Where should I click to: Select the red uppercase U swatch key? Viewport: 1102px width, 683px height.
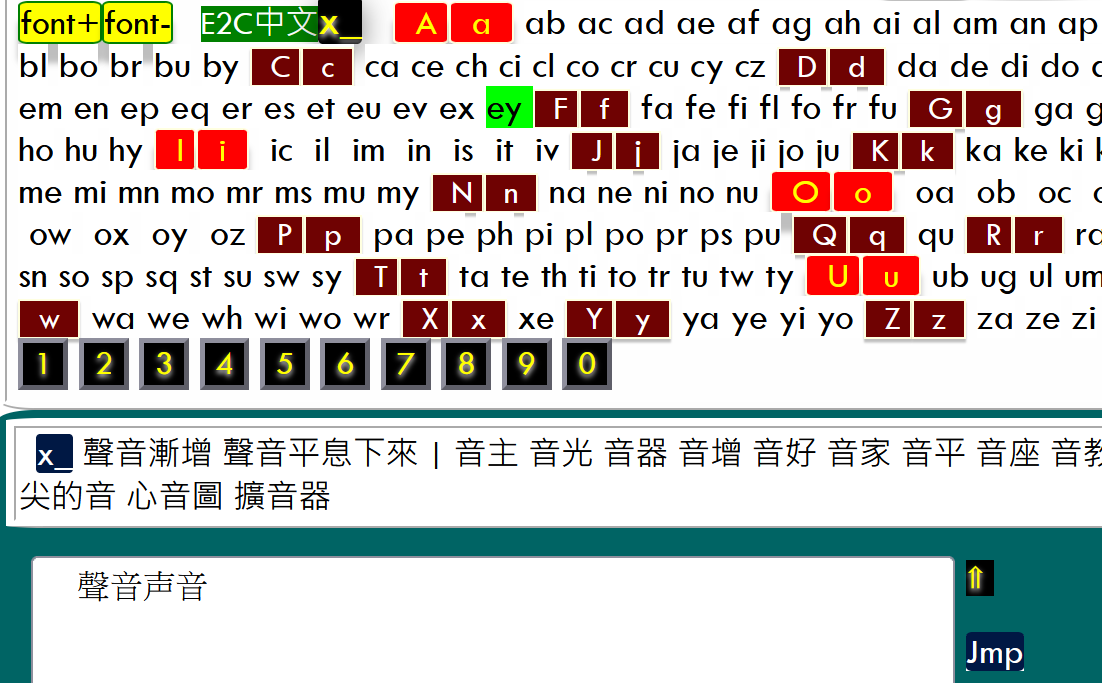point(836,277)
